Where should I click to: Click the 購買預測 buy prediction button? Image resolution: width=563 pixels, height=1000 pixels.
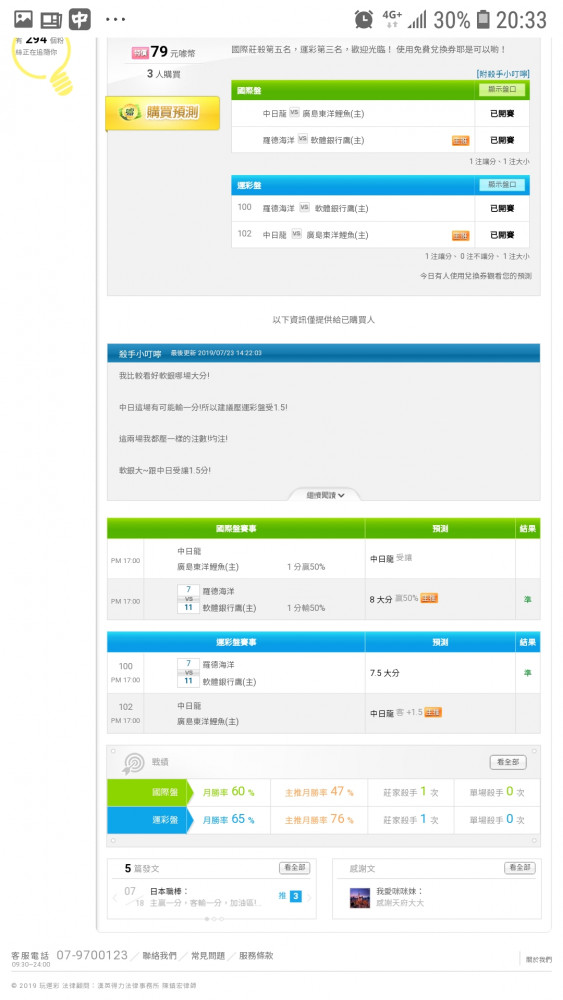pos(163,113)
